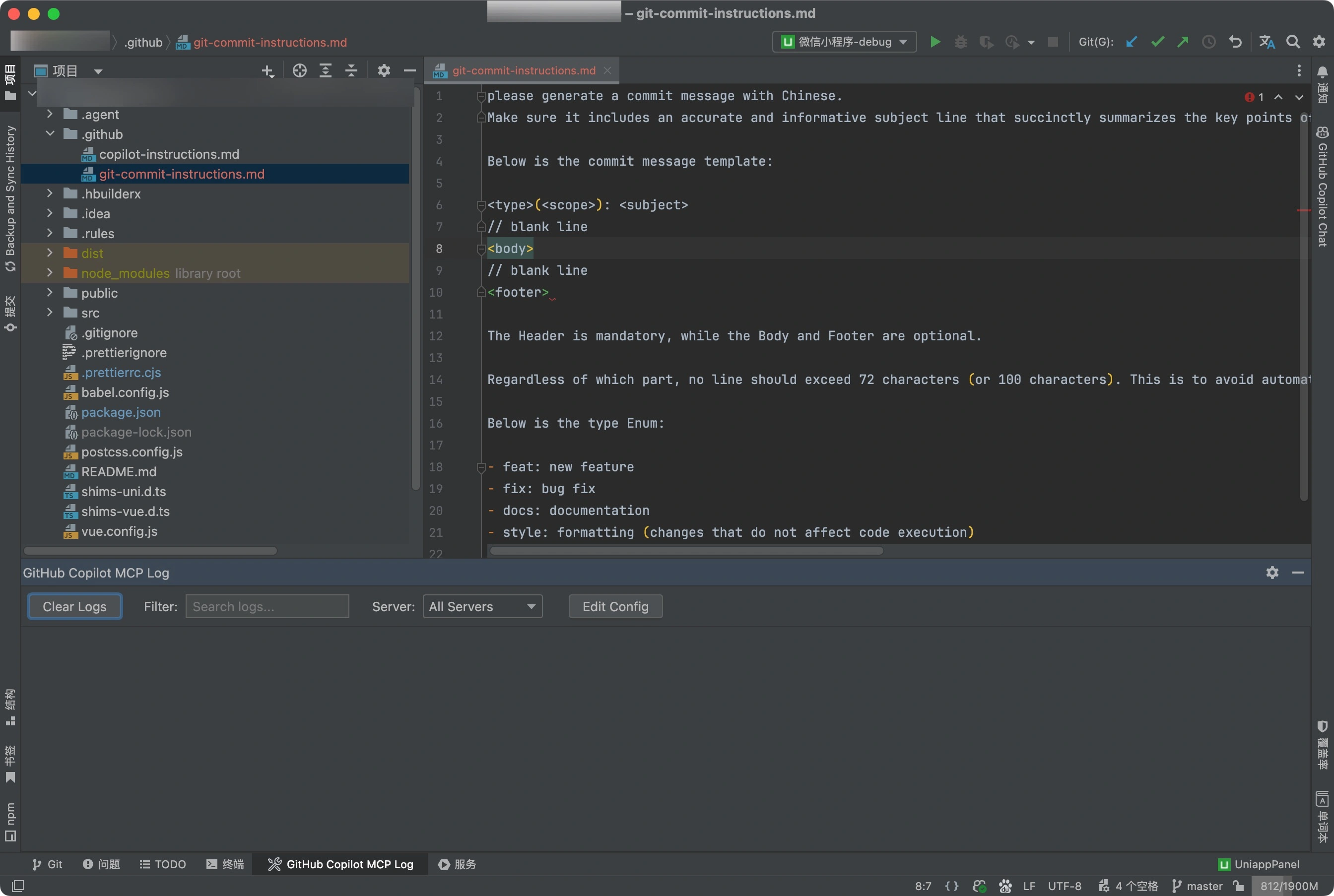
Task: Open the TODO tool tab
Action: pos(163,864)
